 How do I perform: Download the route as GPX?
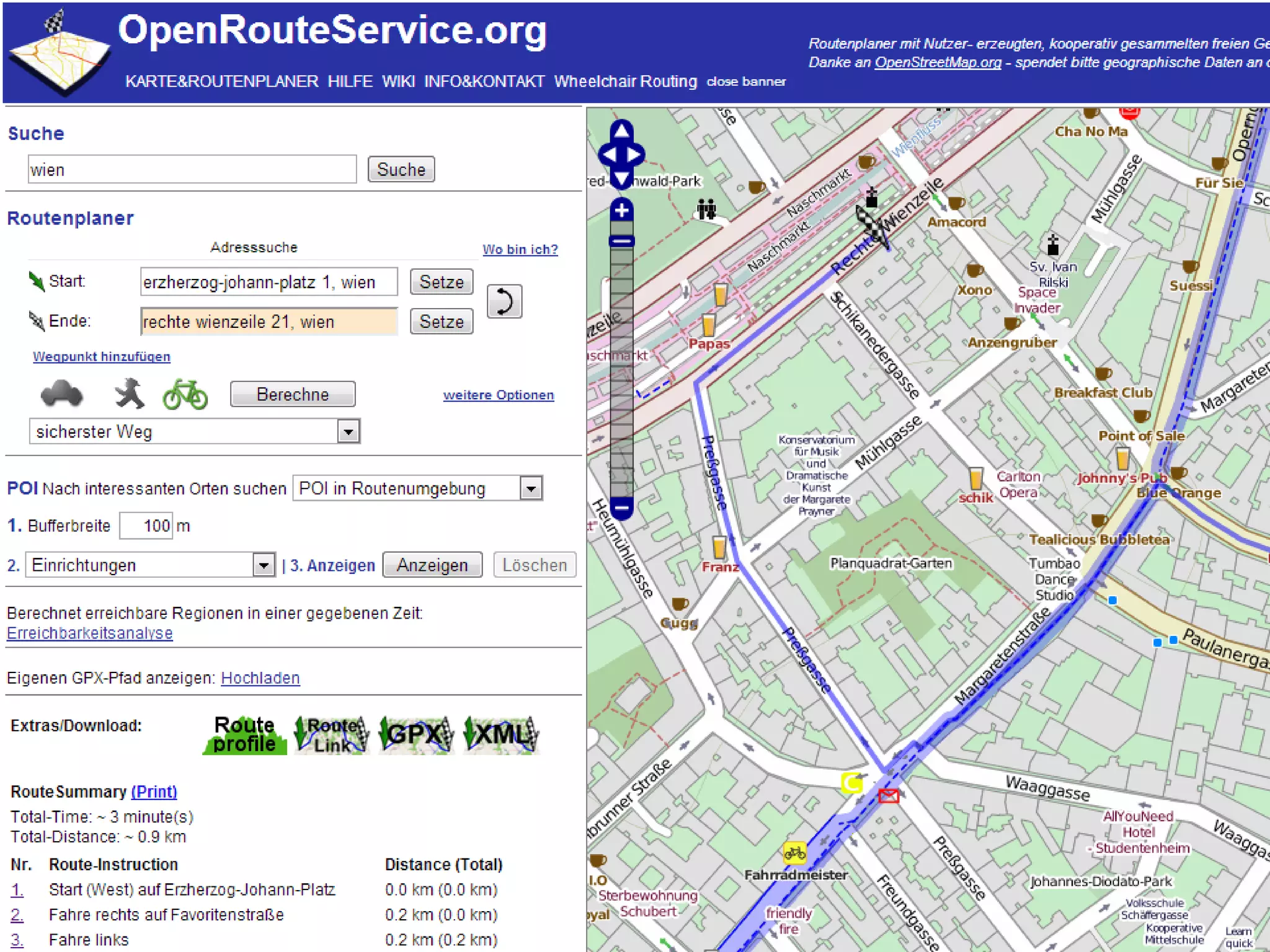tap(416, 734)
